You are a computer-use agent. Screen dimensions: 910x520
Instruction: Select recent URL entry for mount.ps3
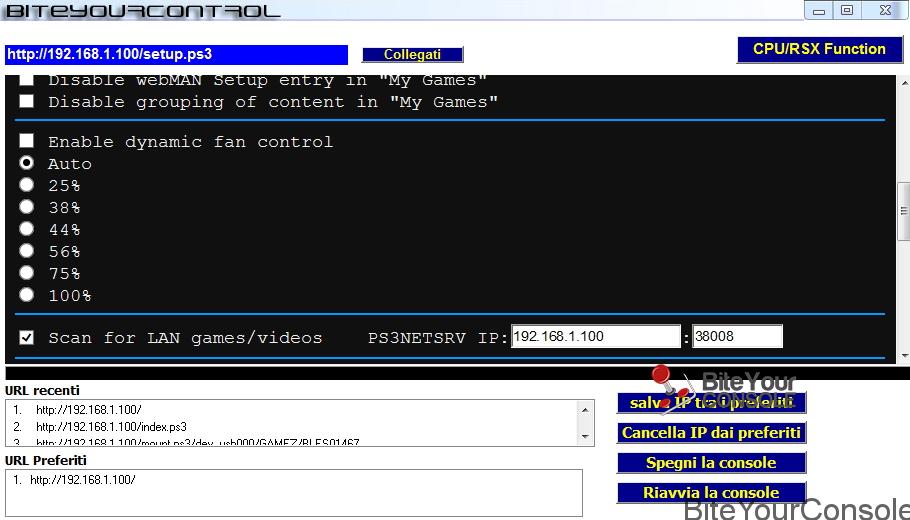197,443
